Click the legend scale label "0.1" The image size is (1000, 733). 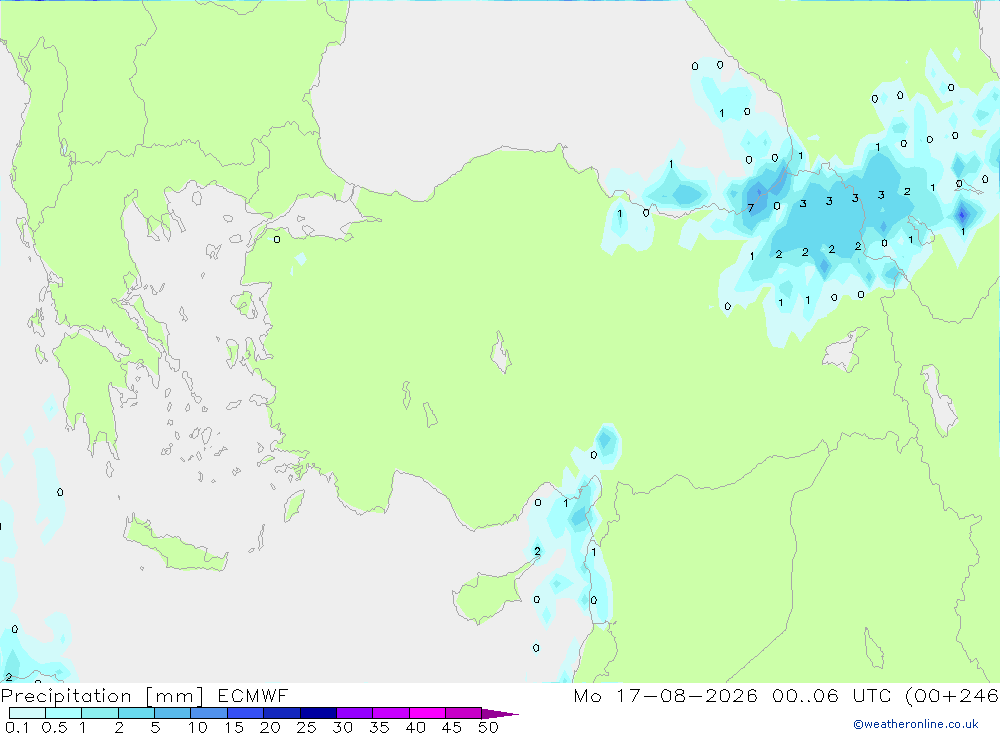(x=17, y=727)
